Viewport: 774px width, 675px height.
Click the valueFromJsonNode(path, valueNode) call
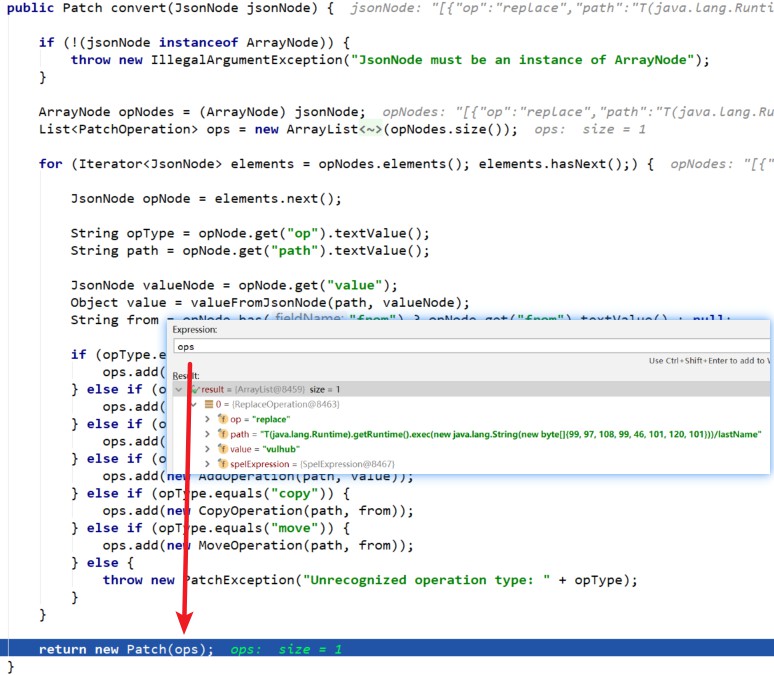tap(326, 303)
